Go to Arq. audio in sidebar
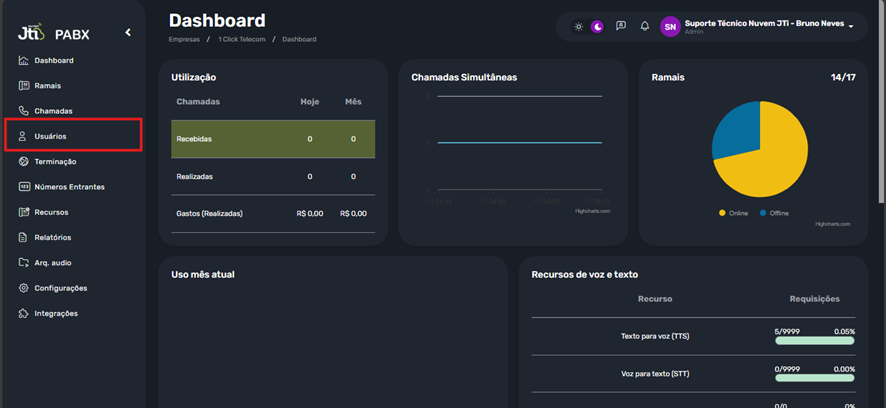Viewport: 886px width, 408px height. click(52, 263)
